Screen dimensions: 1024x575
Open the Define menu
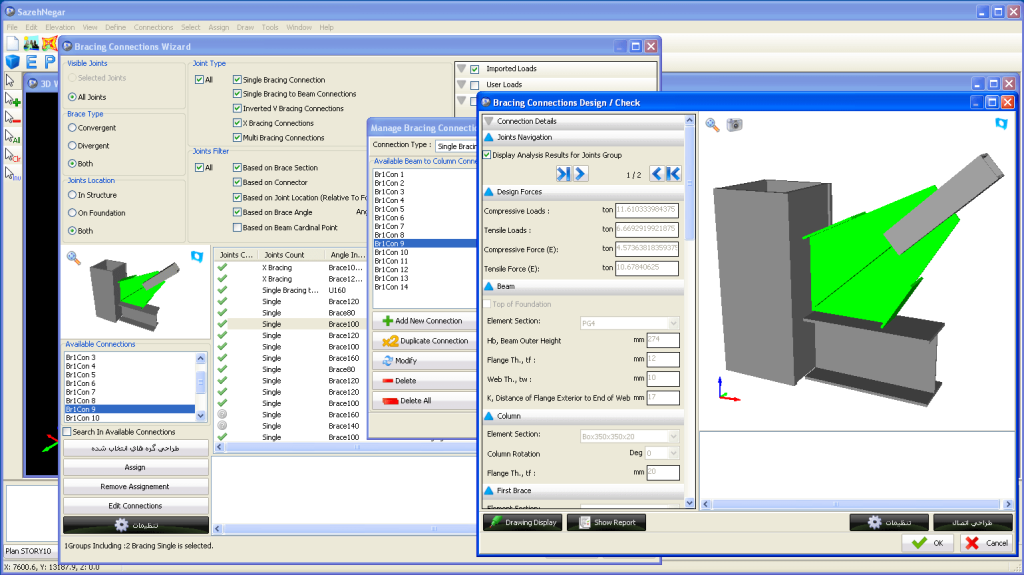click(115, 27)
